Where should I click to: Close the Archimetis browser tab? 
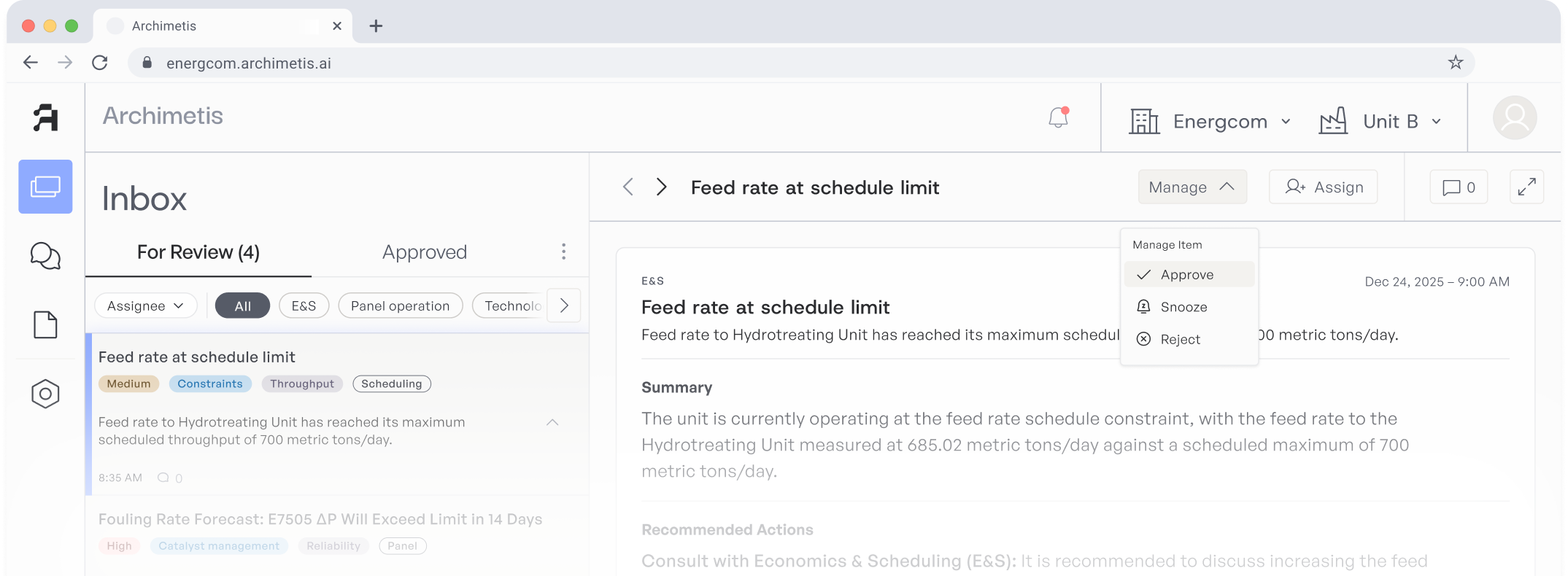pos(337,26)
